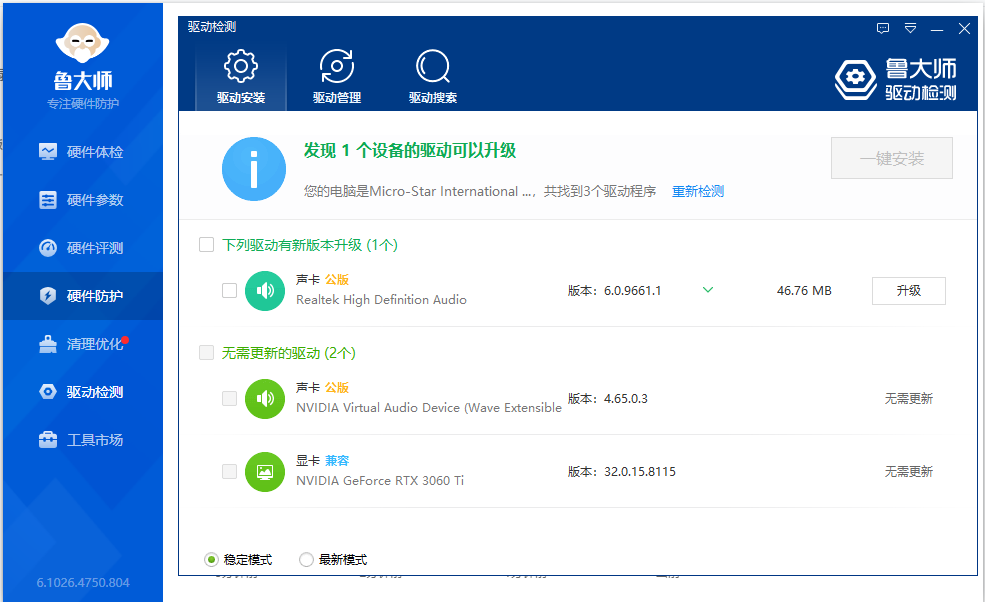Select 硬件防护 in the sidebar
This screenshot has height=602, width=985.
82,296
